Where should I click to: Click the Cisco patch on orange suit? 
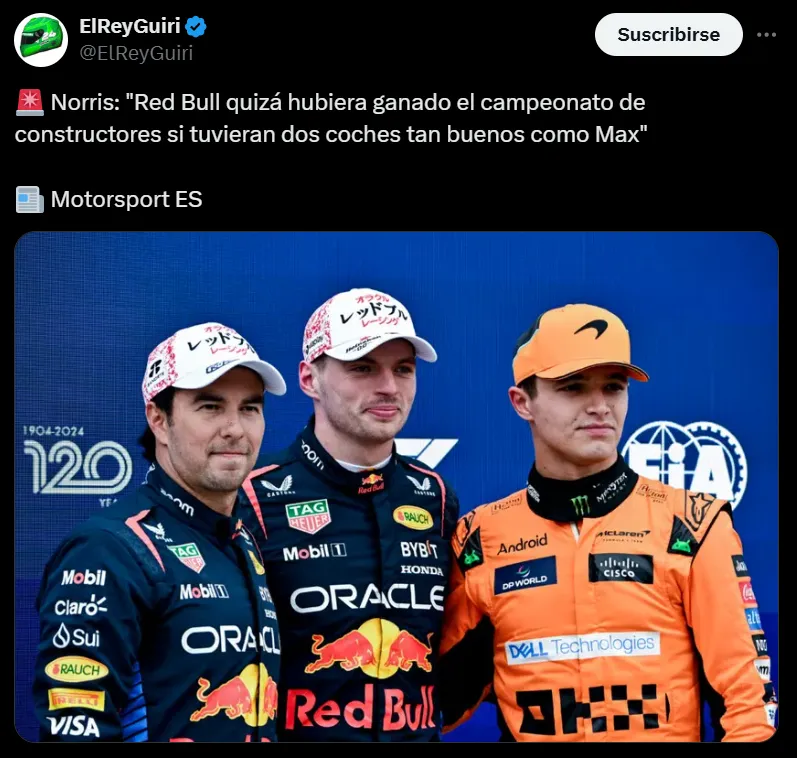(621, 568)
